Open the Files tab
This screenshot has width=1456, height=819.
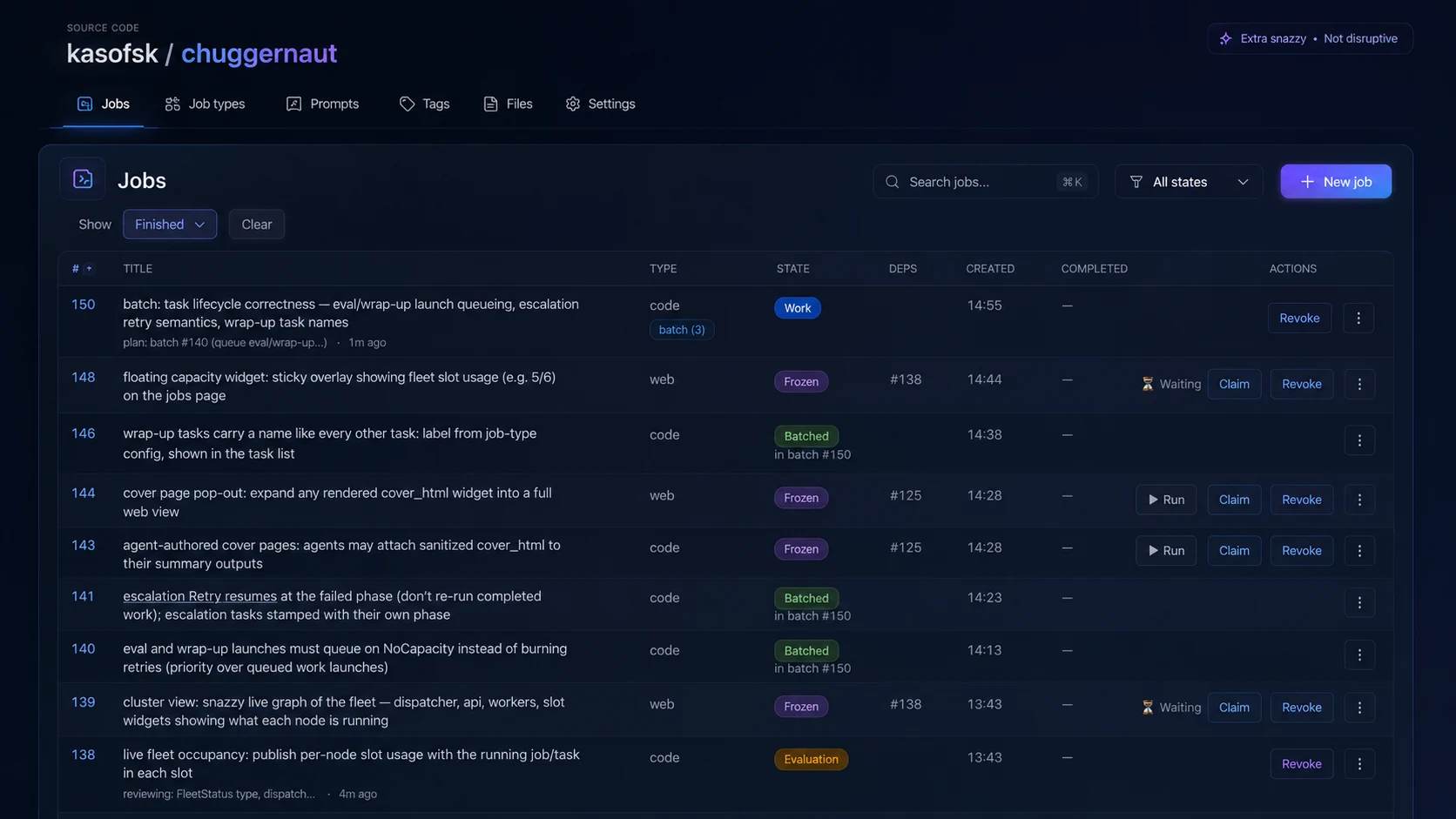click(508, 104)
